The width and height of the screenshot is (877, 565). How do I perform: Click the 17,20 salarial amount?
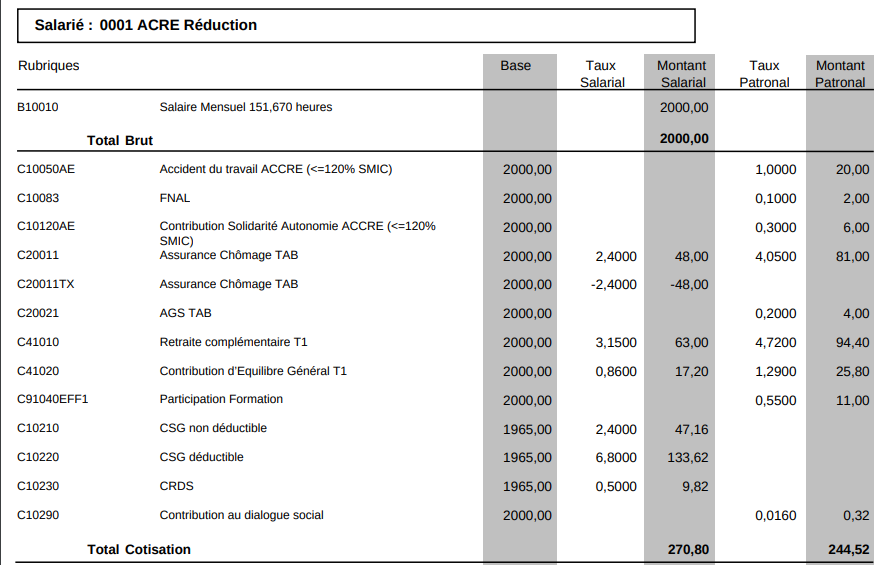[x=691, y=372]
